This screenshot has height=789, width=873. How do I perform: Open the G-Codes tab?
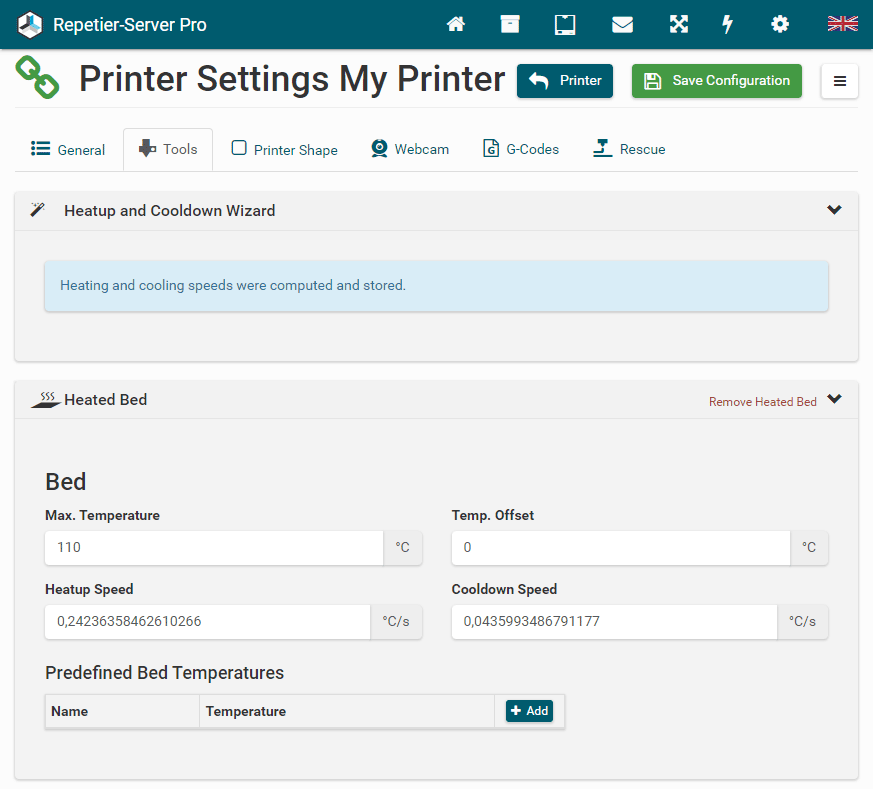(521, 150)
